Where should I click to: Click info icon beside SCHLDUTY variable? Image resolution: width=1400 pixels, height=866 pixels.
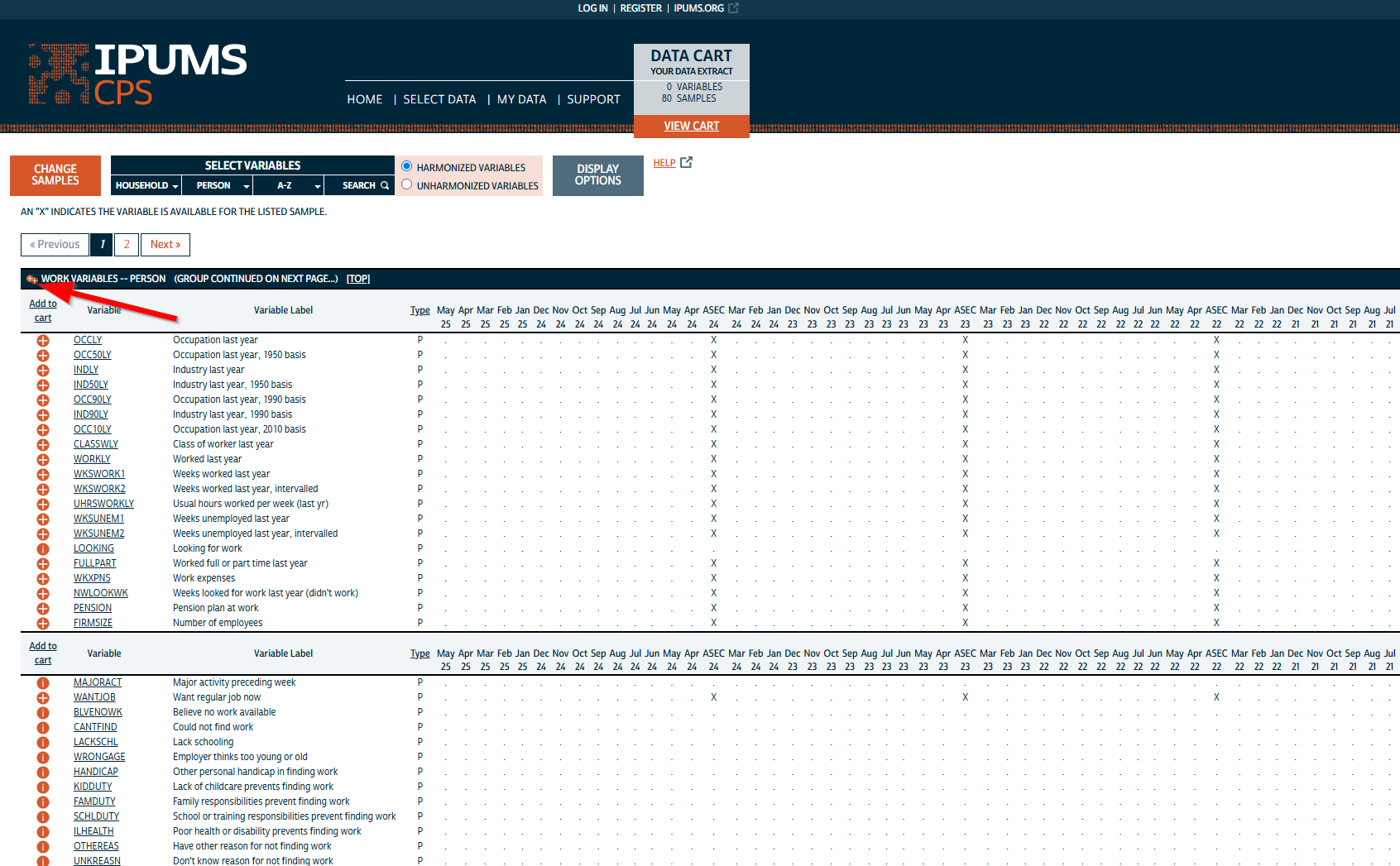click(43, 817)
